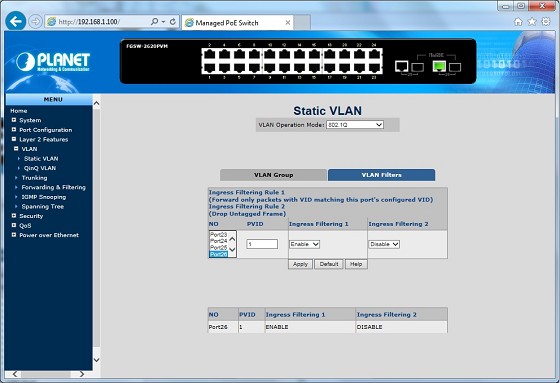Viewport: 560px width, 383px height.
Task: Click the browser forward arrow button
Action: 35,22
